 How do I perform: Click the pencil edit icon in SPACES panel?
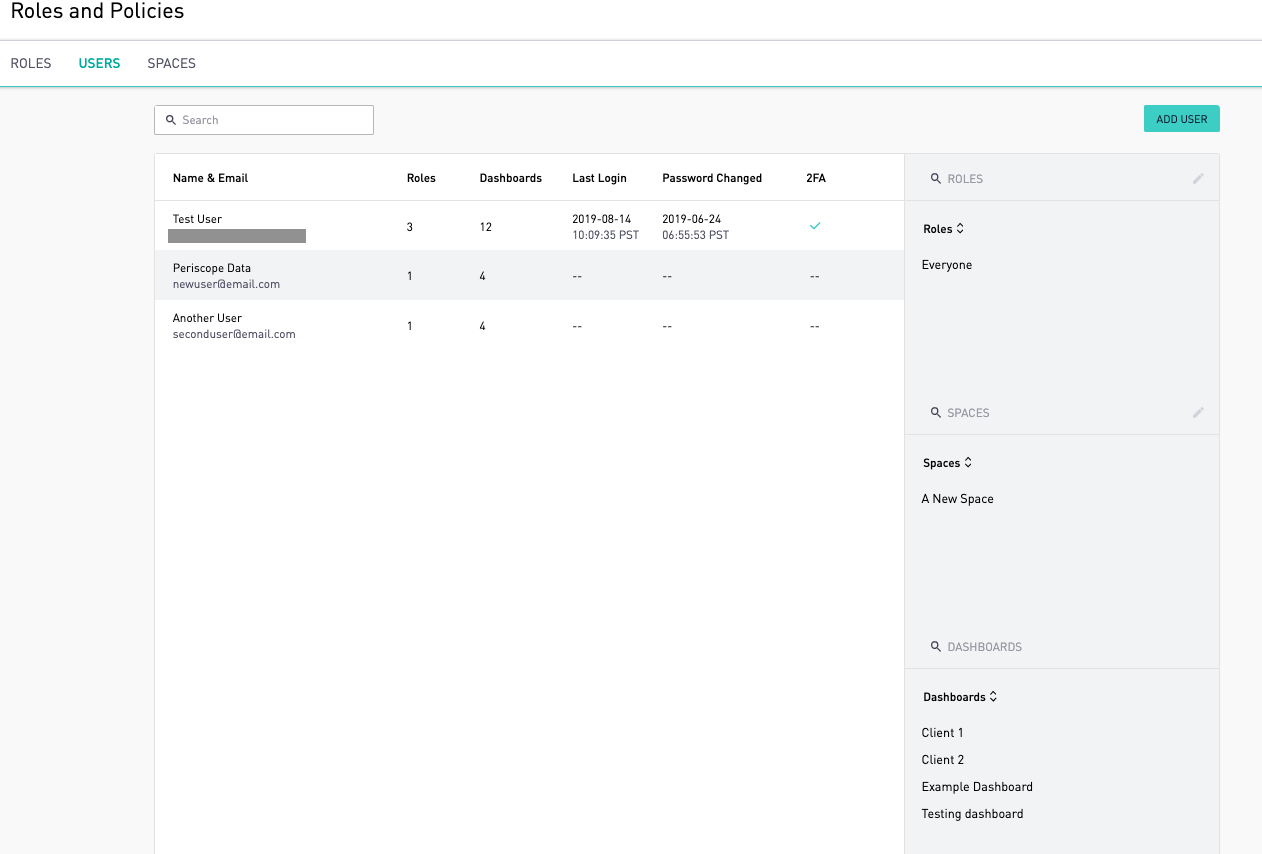[x=1198, y=413]
